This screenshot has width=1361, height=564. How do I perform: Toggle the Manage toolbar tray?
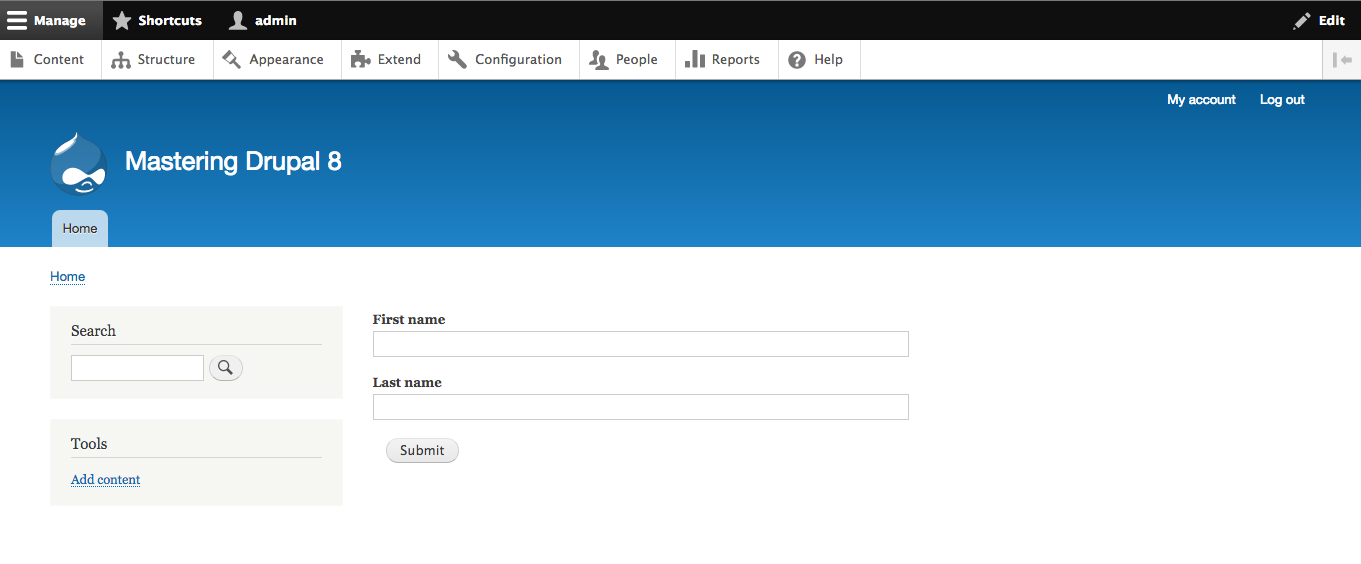pos(51,20)
